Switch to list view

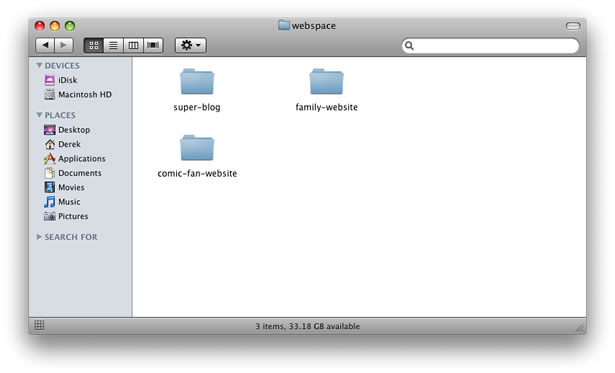click(113, 45)
